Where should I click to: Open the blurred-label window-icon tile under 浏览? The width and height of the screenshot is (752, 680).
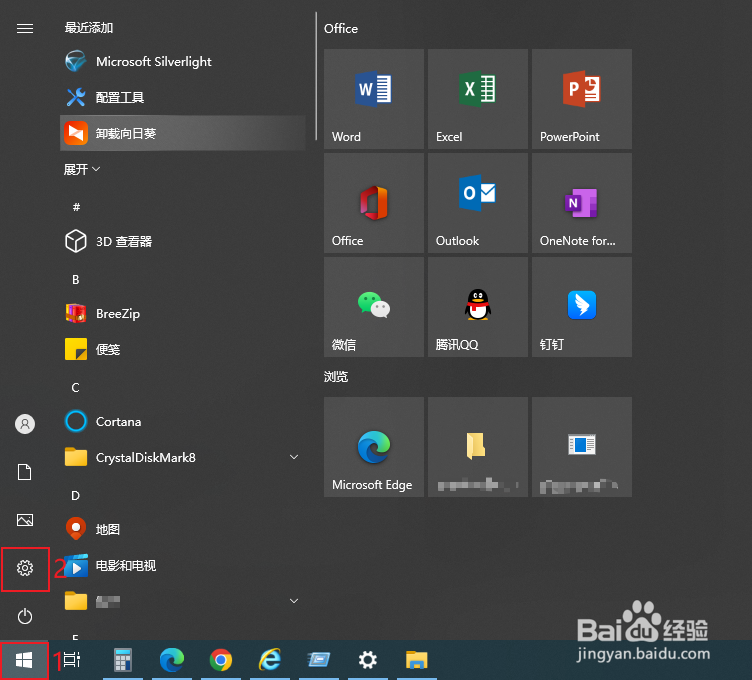point(582,447)
